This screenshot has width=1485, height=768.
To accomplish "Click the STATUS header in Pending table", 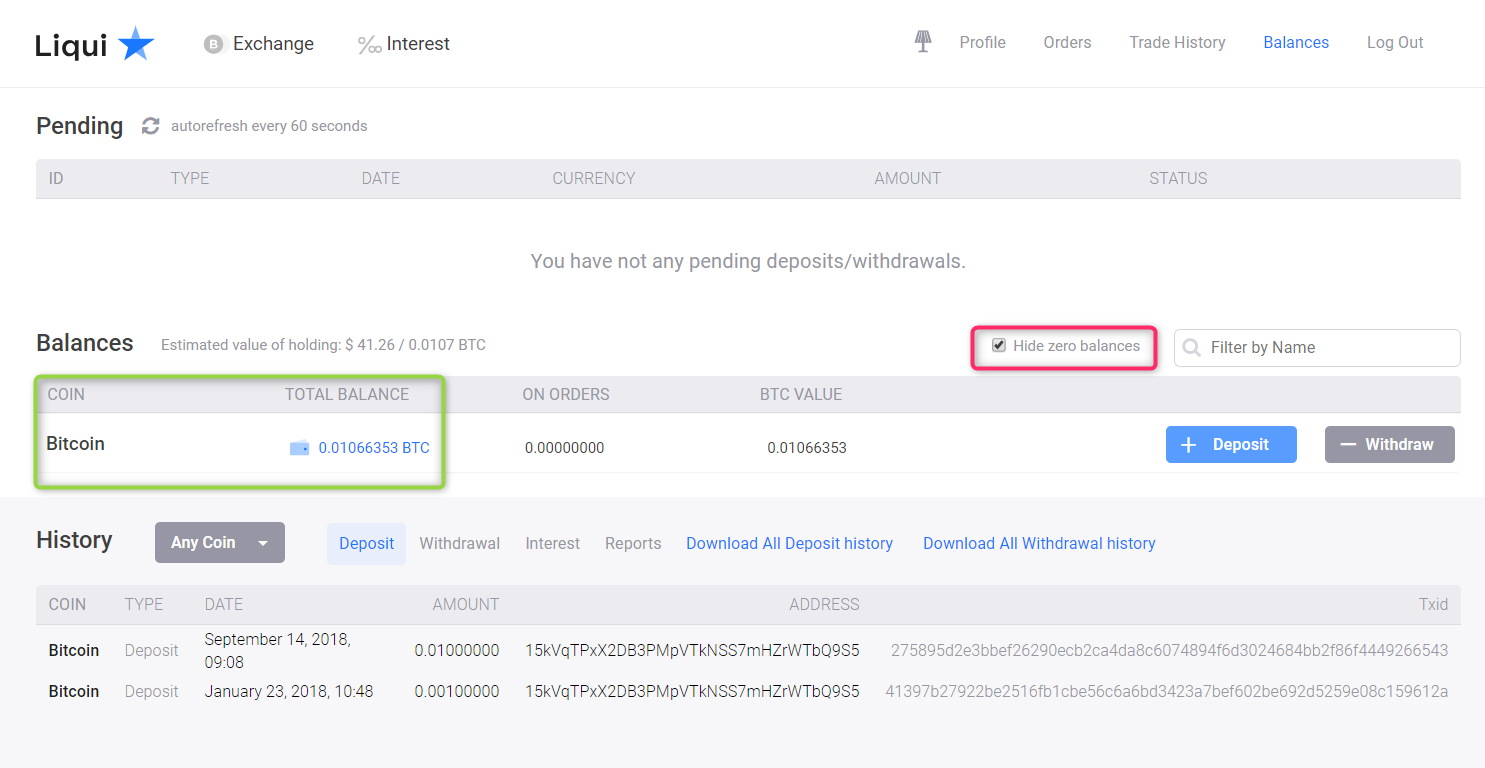I will 1178,178.
